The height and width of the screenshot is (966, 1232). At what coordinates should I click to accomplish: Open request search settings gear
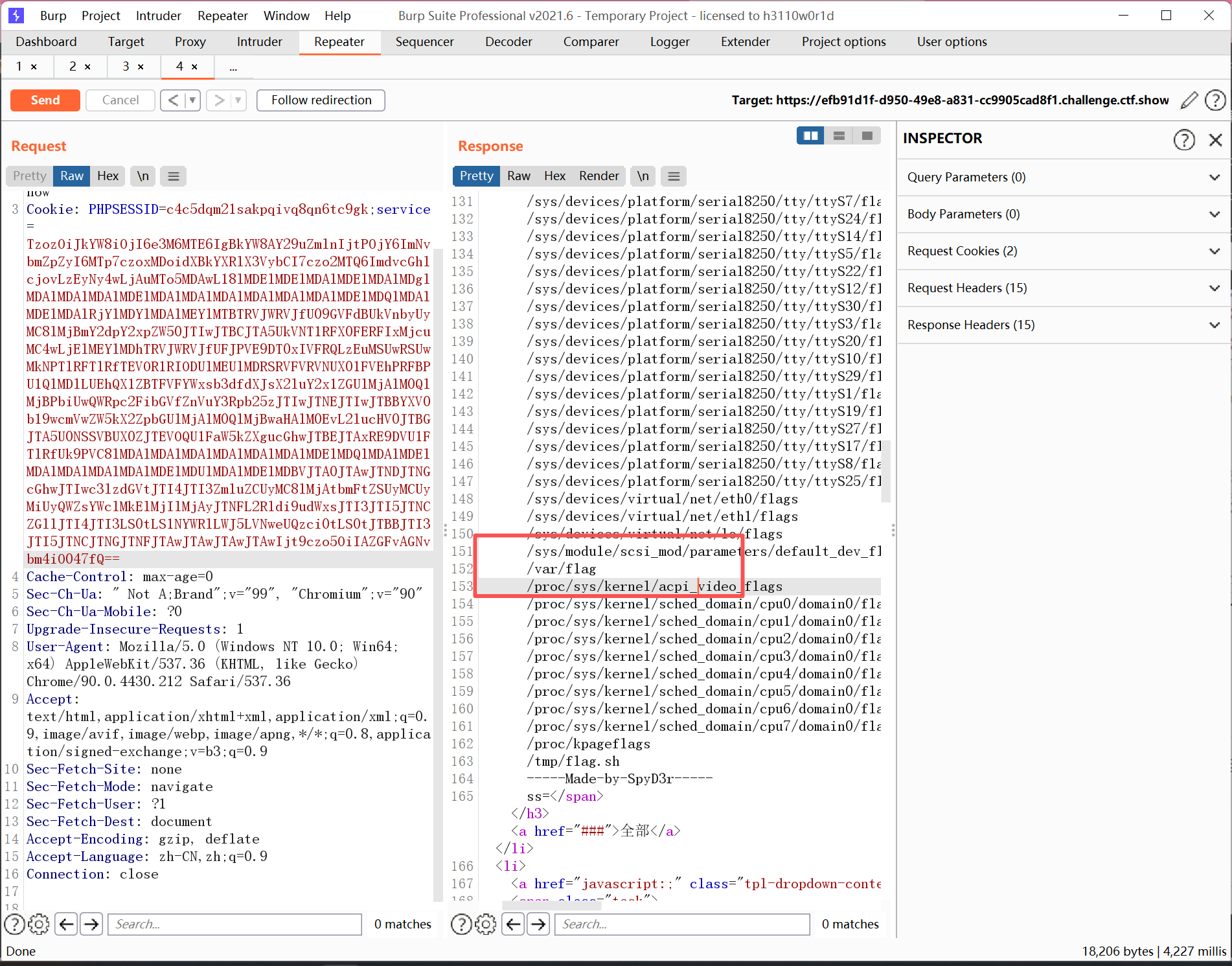[39, 924]
